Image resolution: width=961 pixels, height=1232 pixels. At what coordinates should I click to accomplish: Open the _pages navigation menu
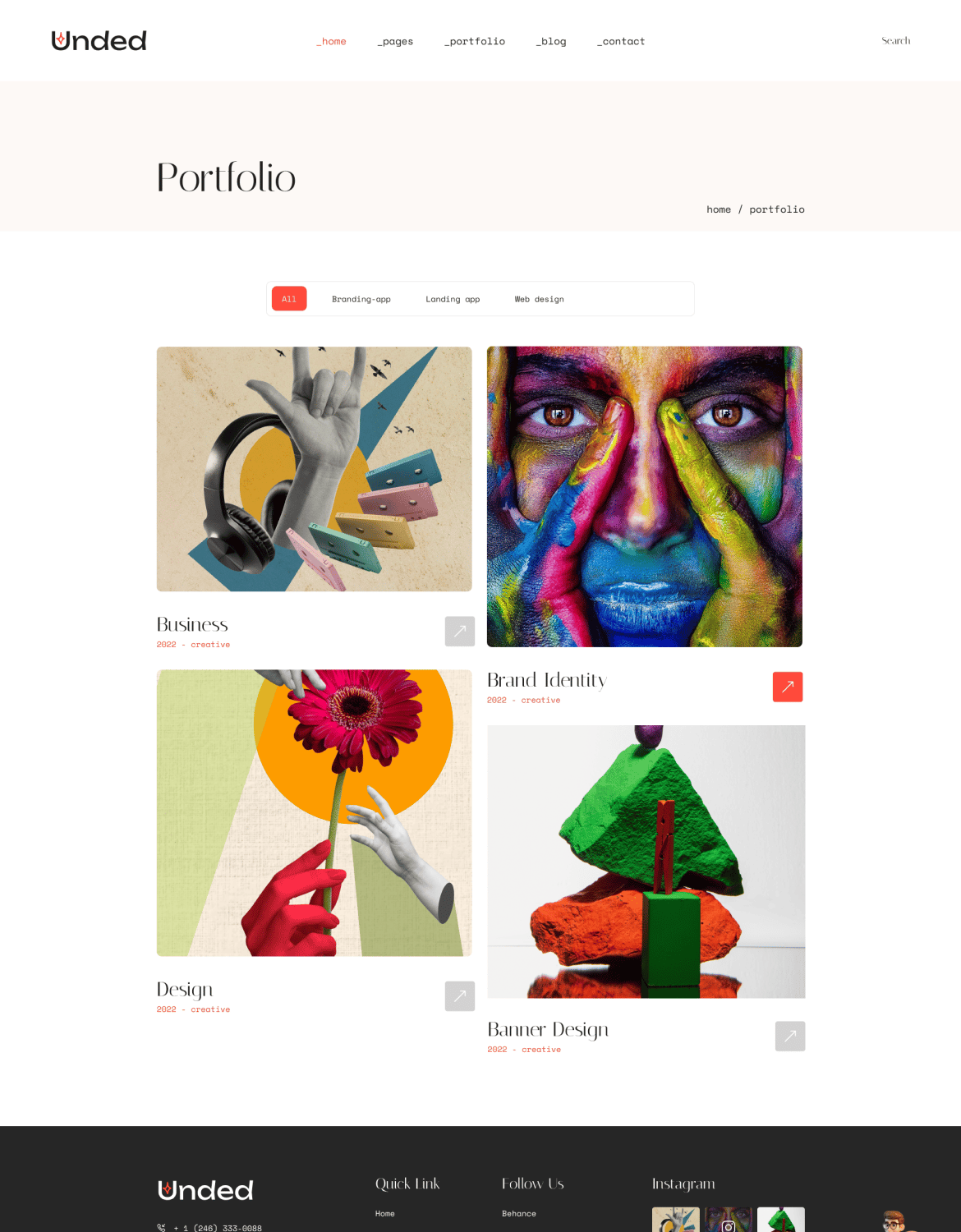click(x=395, y=41)
